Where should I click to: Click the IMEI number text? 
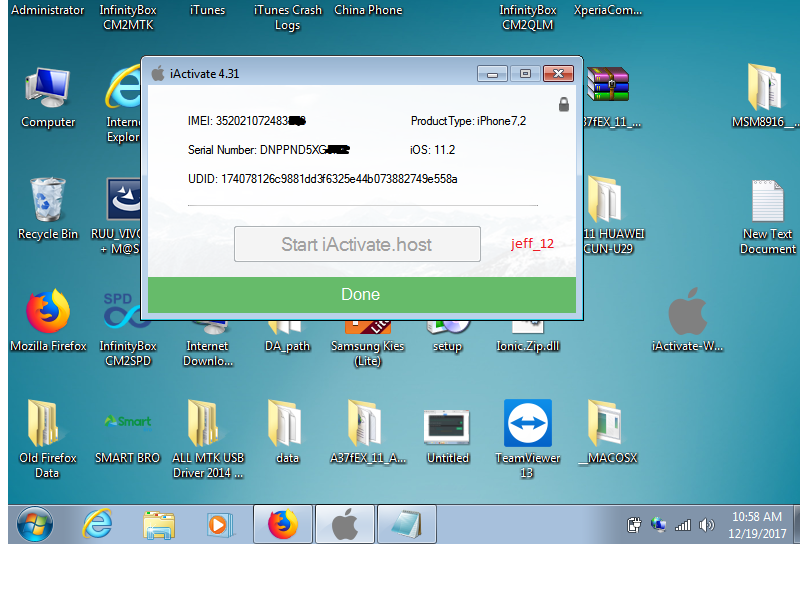point(246,121)
